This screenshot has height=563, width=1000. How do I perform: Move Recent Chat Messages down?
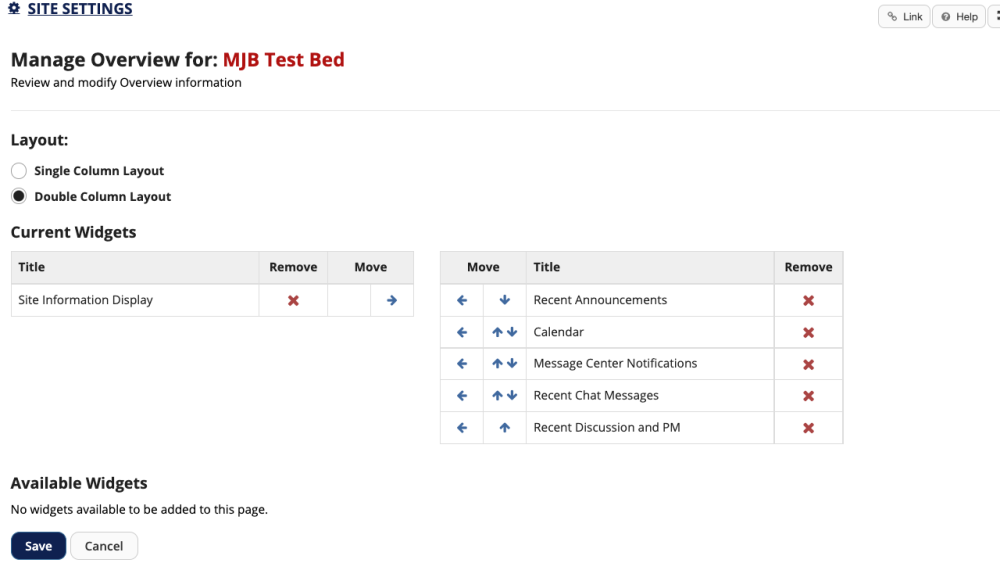point(512,395)
